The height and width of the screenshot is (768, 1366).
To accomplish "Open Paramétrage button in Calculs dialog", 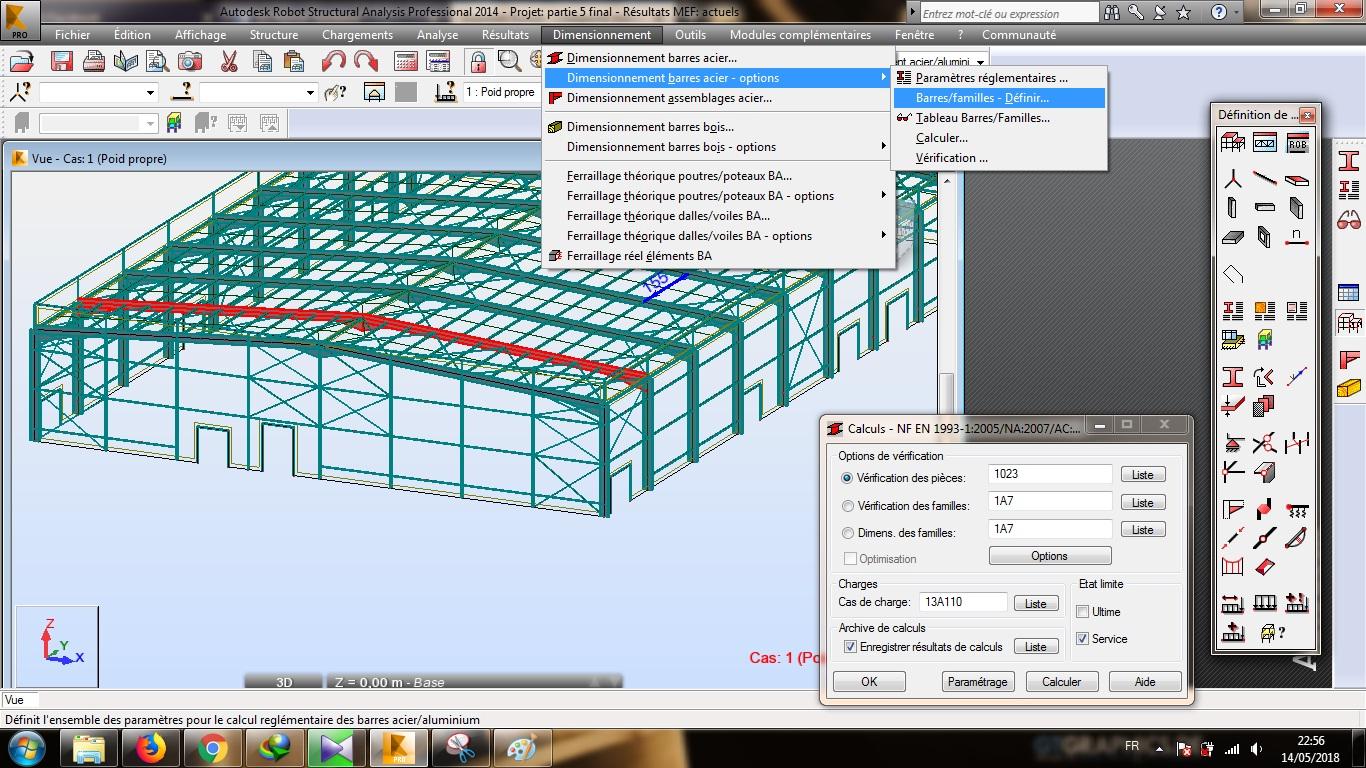I will 977,682.
